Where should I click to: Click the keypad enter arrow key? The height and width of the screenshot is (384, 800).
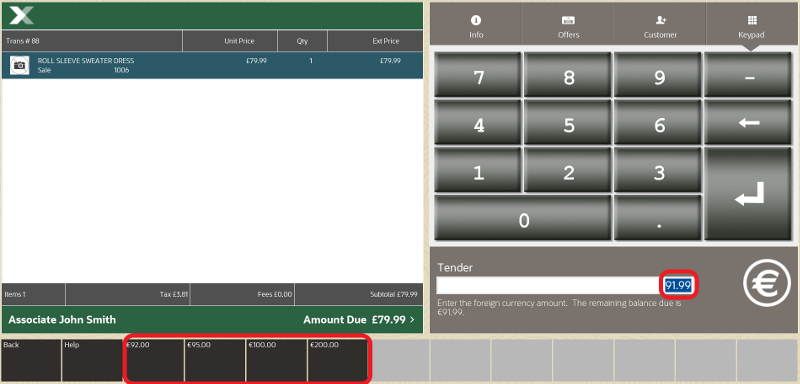click(748, 194)
